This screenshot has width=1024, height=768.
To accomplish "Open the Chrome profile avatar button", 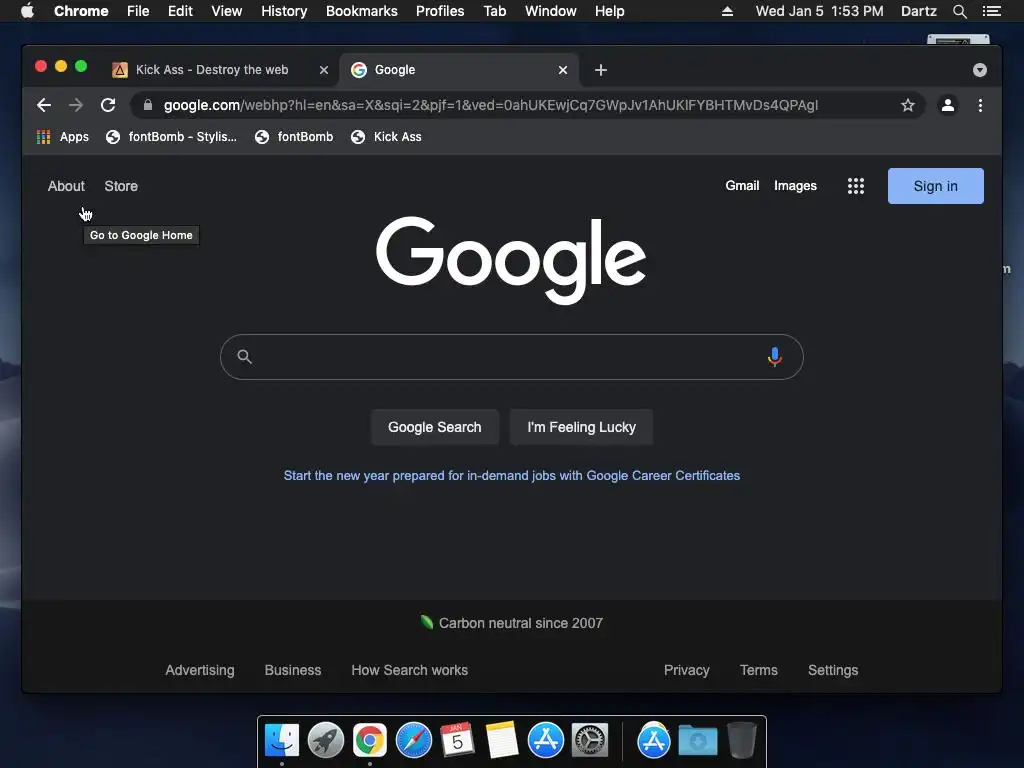I will [948, 105].
